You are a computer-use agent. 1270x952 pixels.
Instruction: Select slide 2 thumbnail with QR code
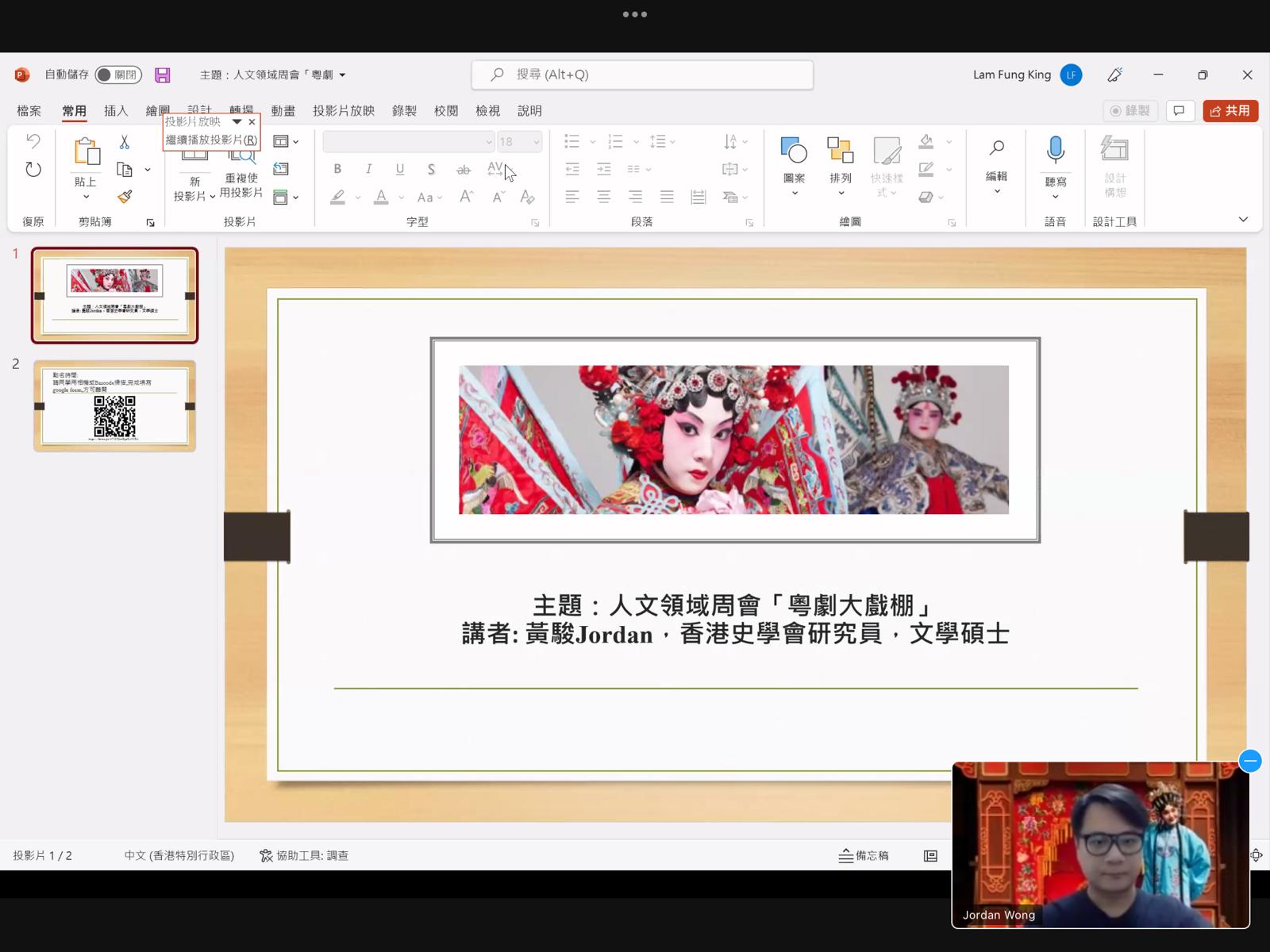(x=114, y=406)
